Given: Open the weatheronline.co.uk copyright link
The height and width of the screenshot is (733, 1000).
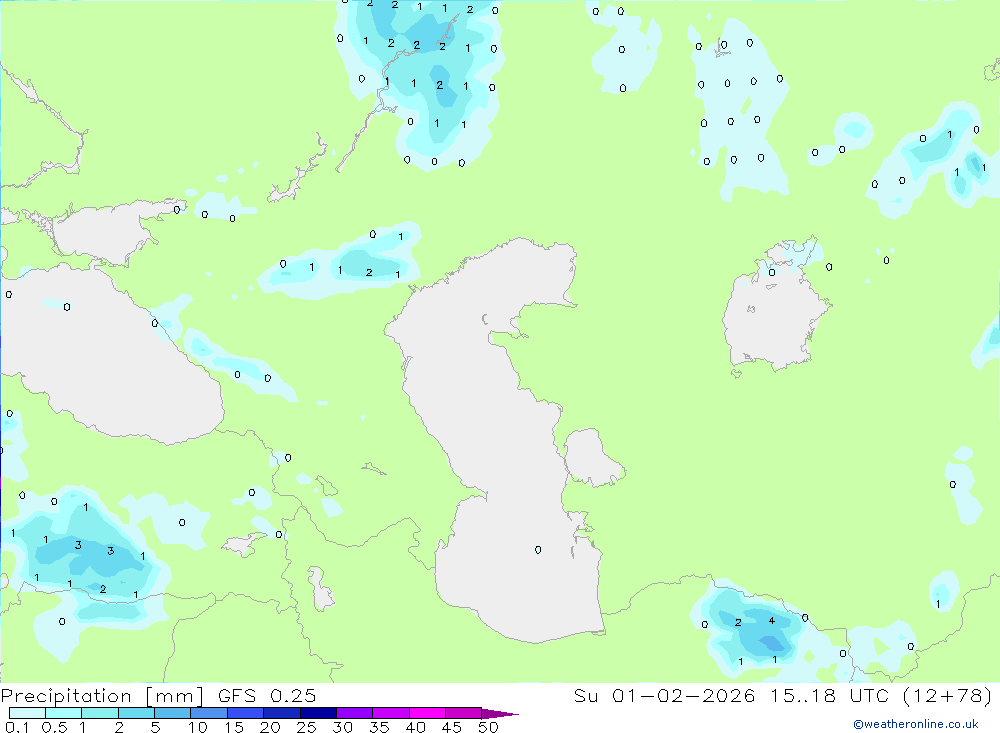Looking at the screenshot, I should click(916, 724).
